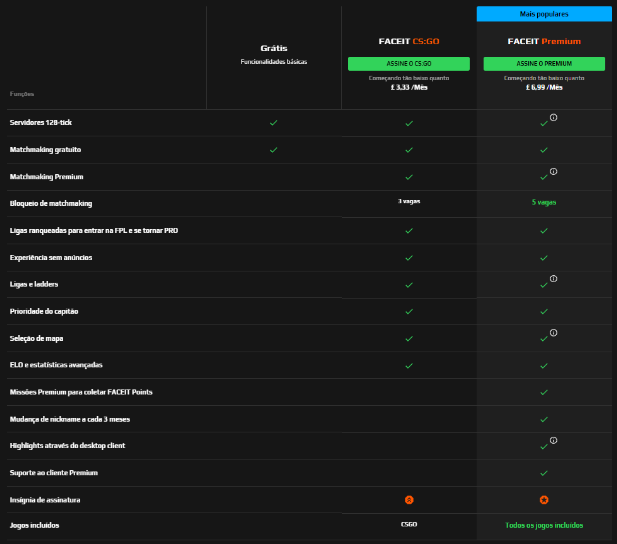The height and width of the screenshot is (544, 617).
Task: Click the Matchmaking gratuito row label
Action: (45, 150)
